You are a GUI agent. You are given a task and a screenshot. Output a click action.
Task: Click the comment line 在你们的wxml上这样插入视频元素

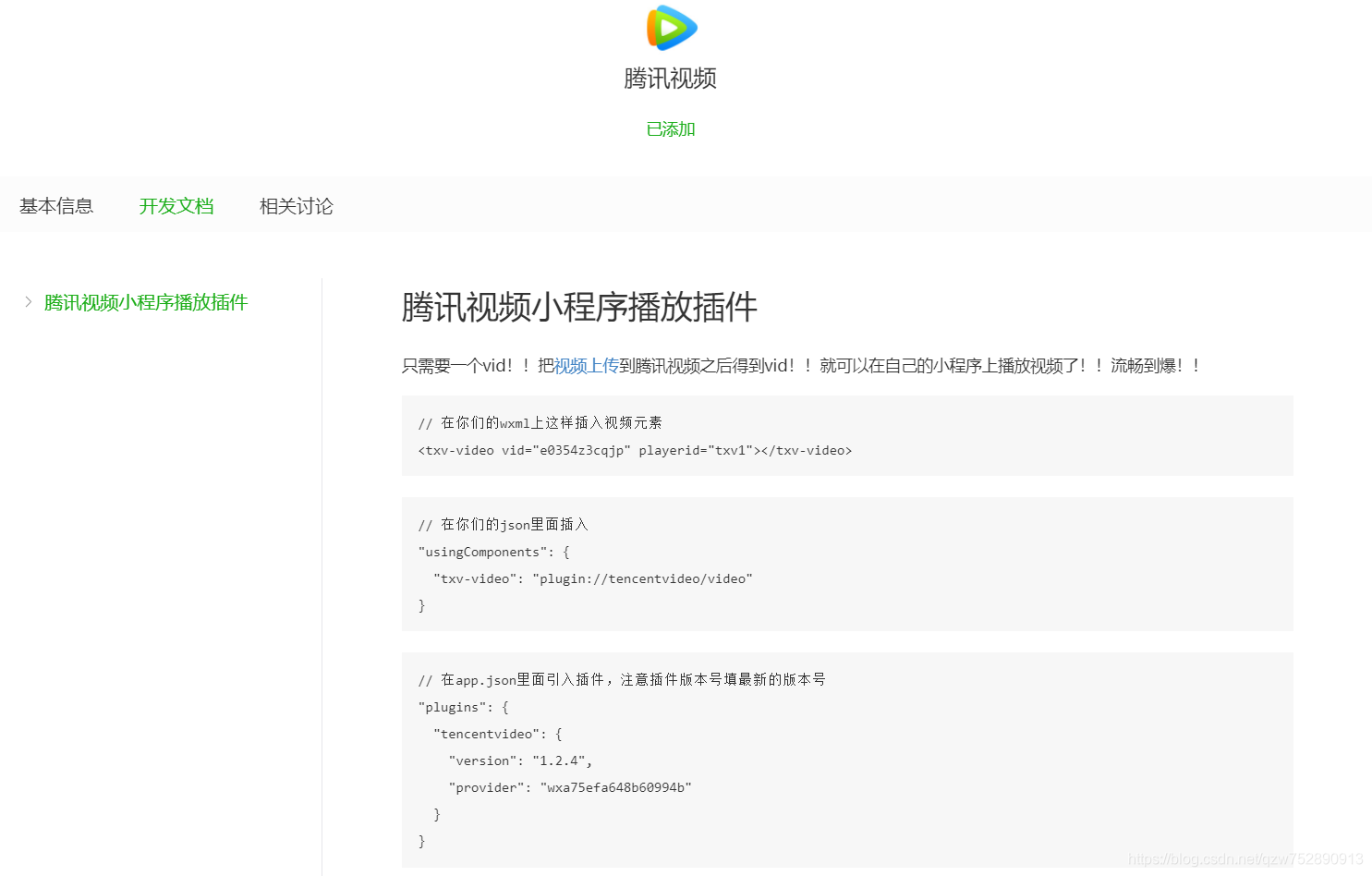coord(540,423)
